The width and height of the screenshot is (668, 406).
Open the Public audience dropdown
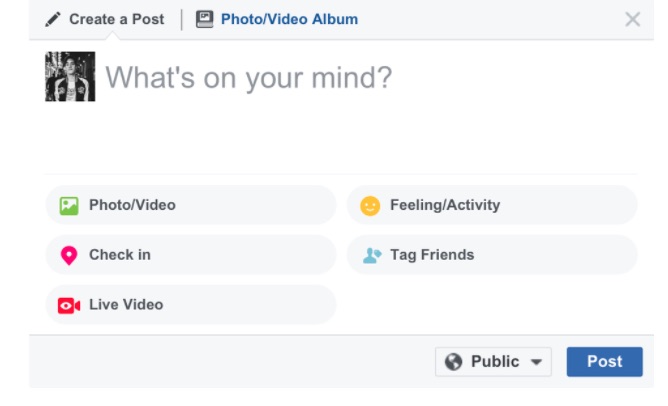click(494, 362)
